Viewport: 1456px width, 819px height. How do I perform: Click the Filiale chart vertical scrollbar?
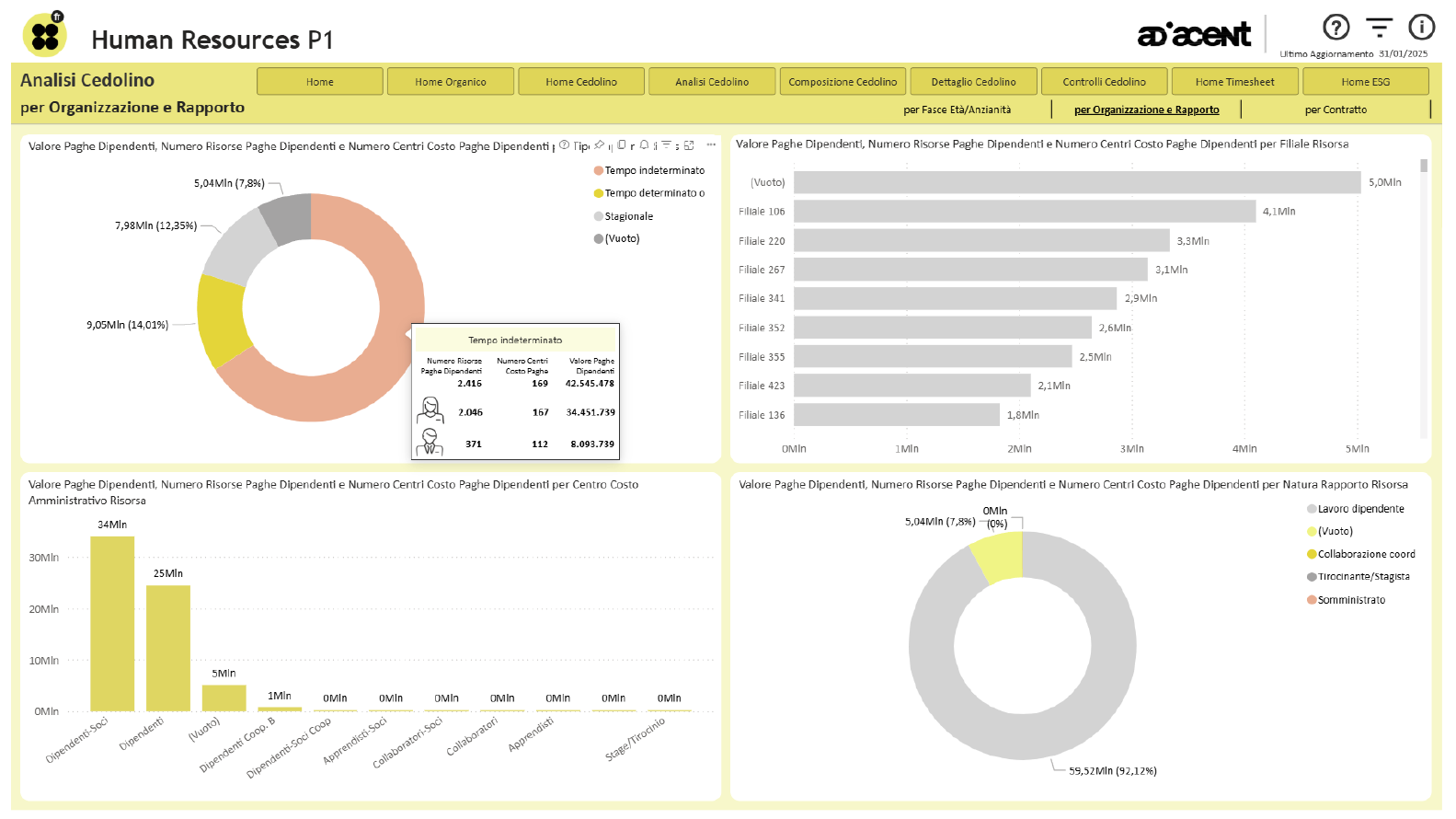(x=1424, y=167)
